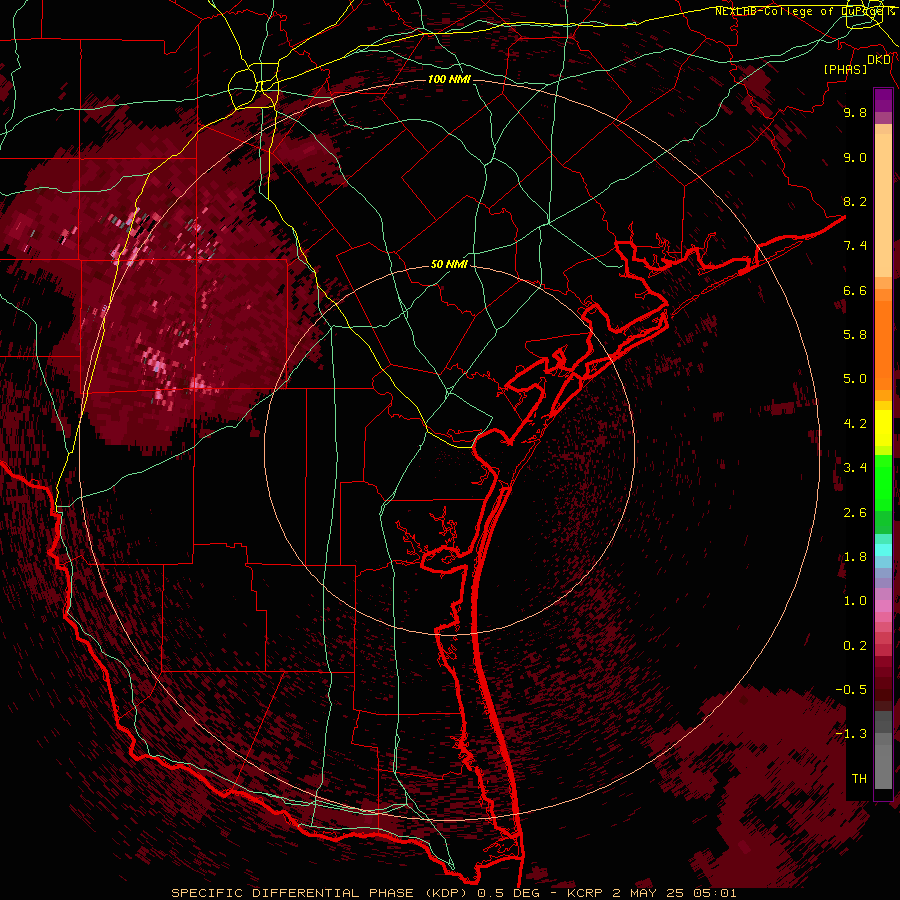
Task: Click the 9.8 scale value
Action: (855, 112)
